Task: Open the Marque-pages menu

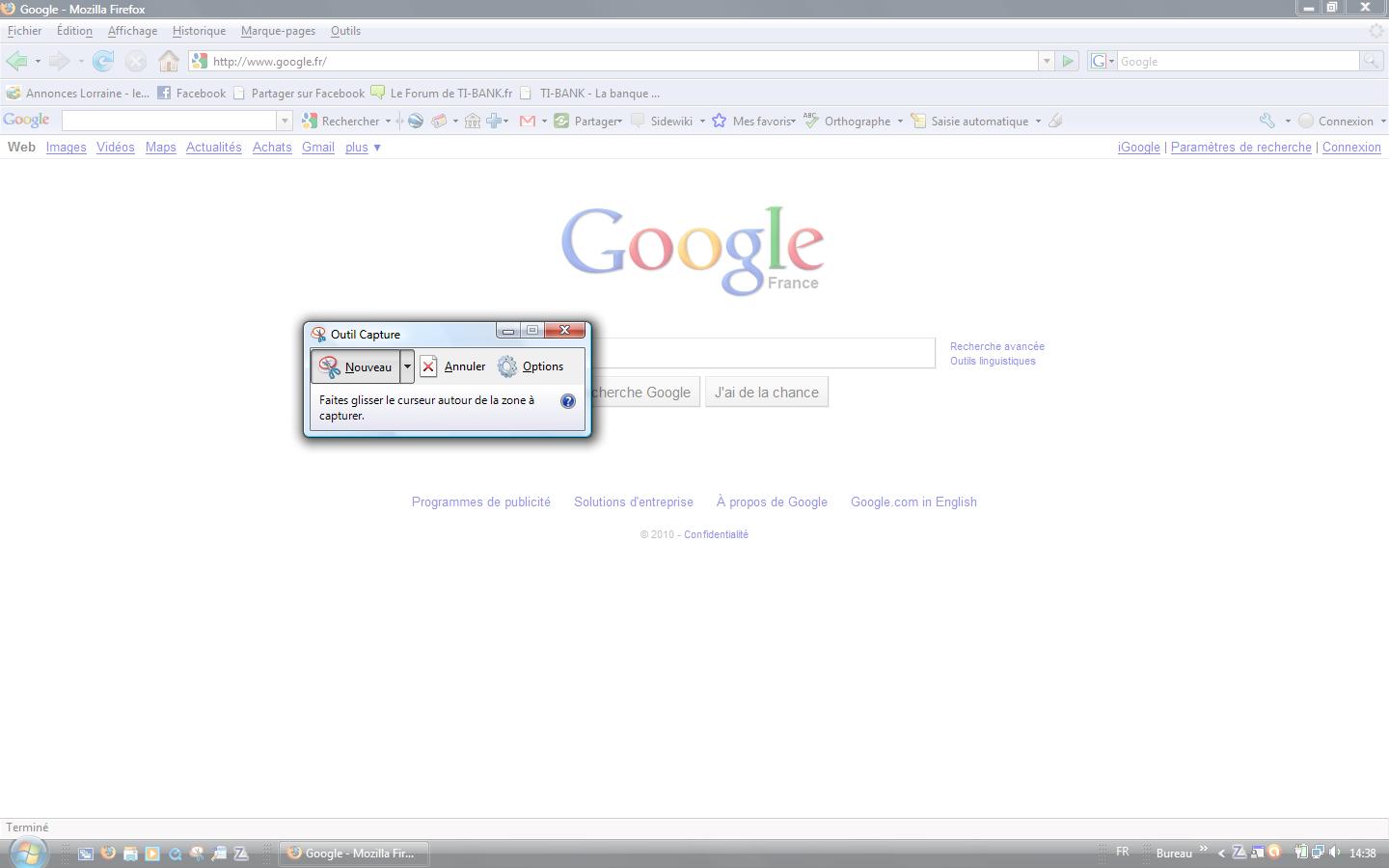Action: click(278, 31)
